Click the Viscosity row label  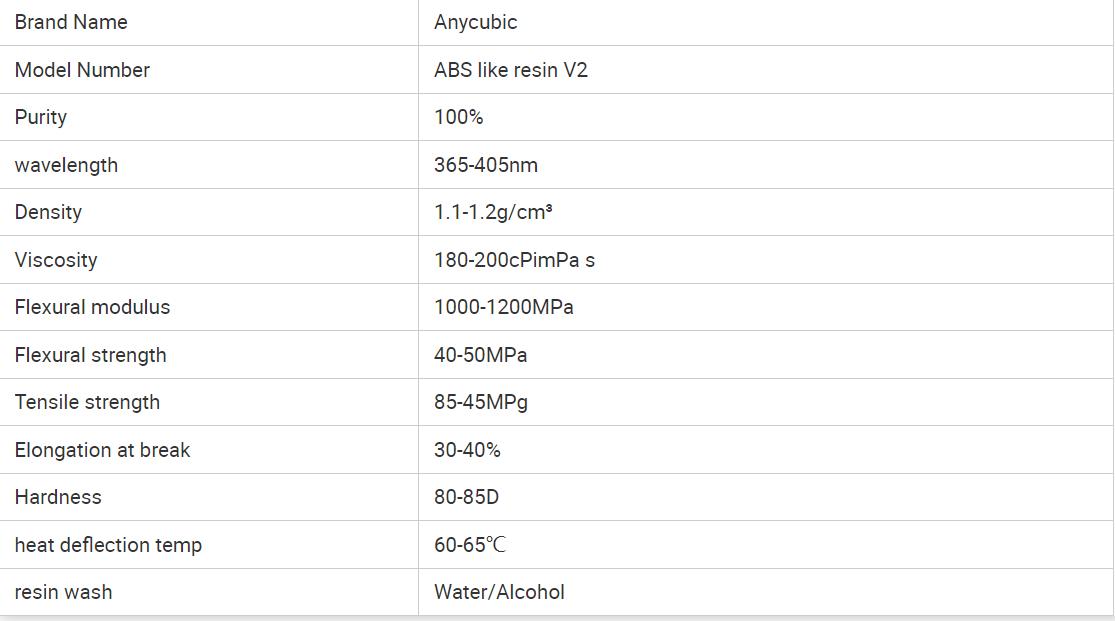(x=56, y=260)
